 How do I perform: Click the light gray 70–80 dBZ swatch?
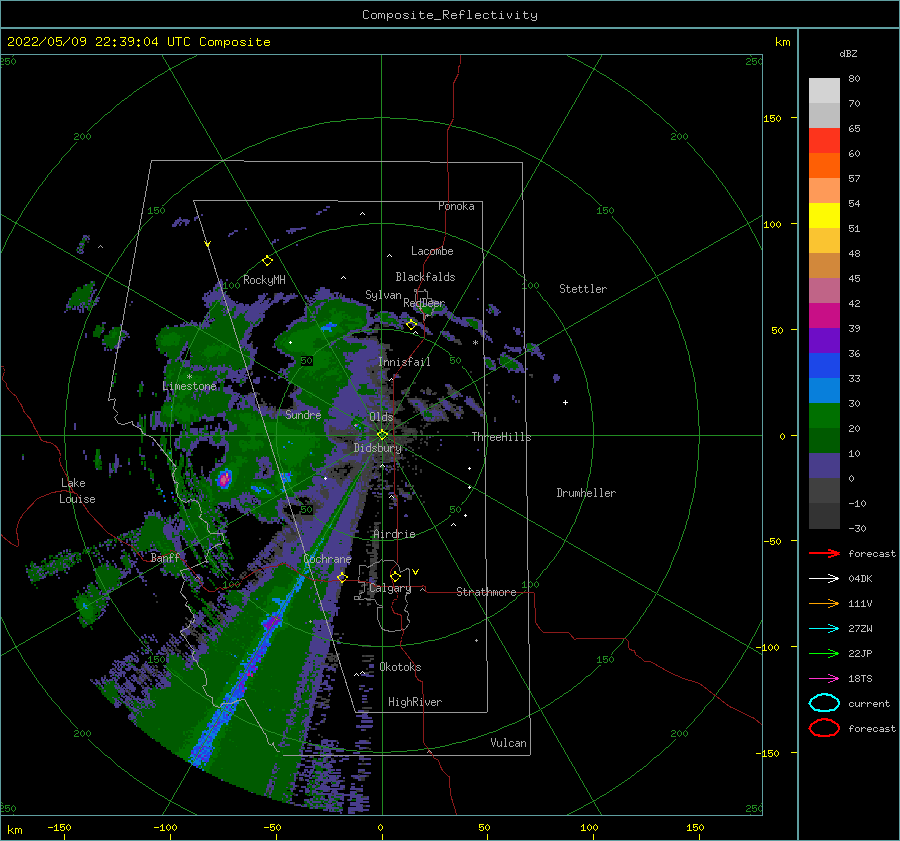(824, 90)
